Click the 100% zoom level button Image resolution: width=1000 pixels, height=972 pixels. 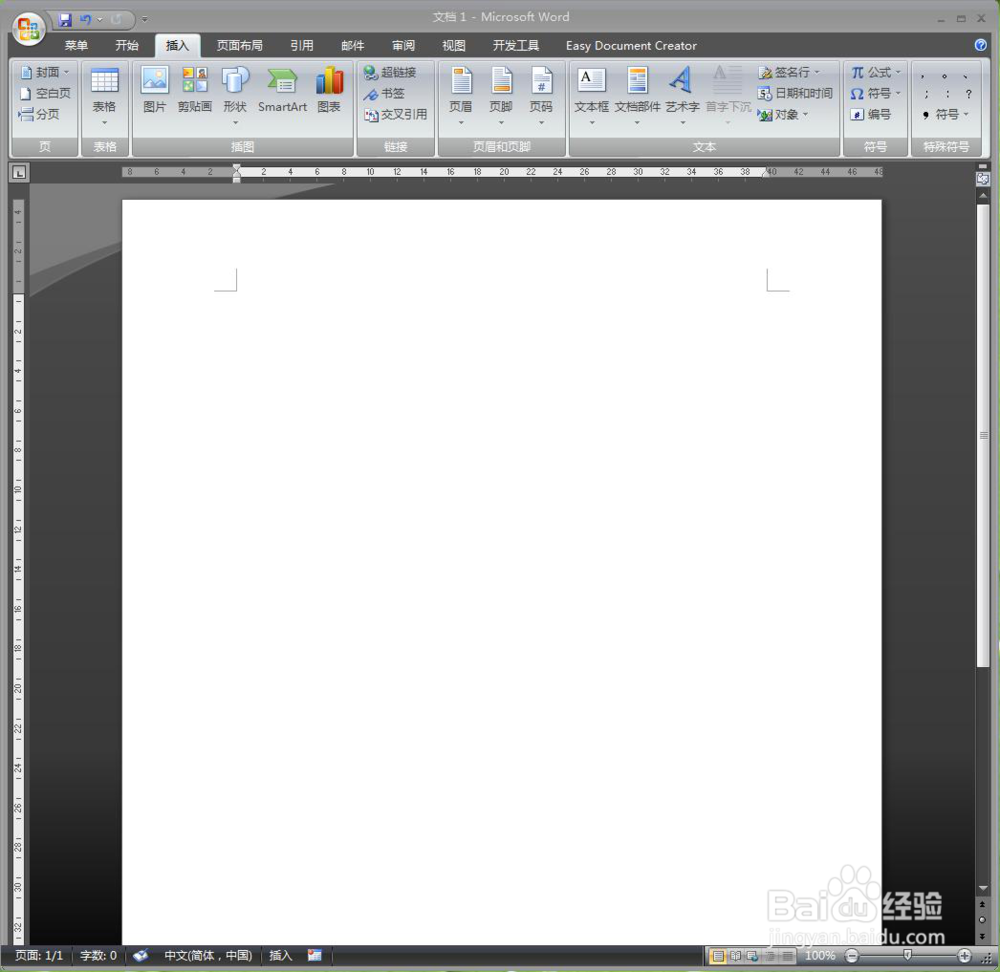click(820, 955)
